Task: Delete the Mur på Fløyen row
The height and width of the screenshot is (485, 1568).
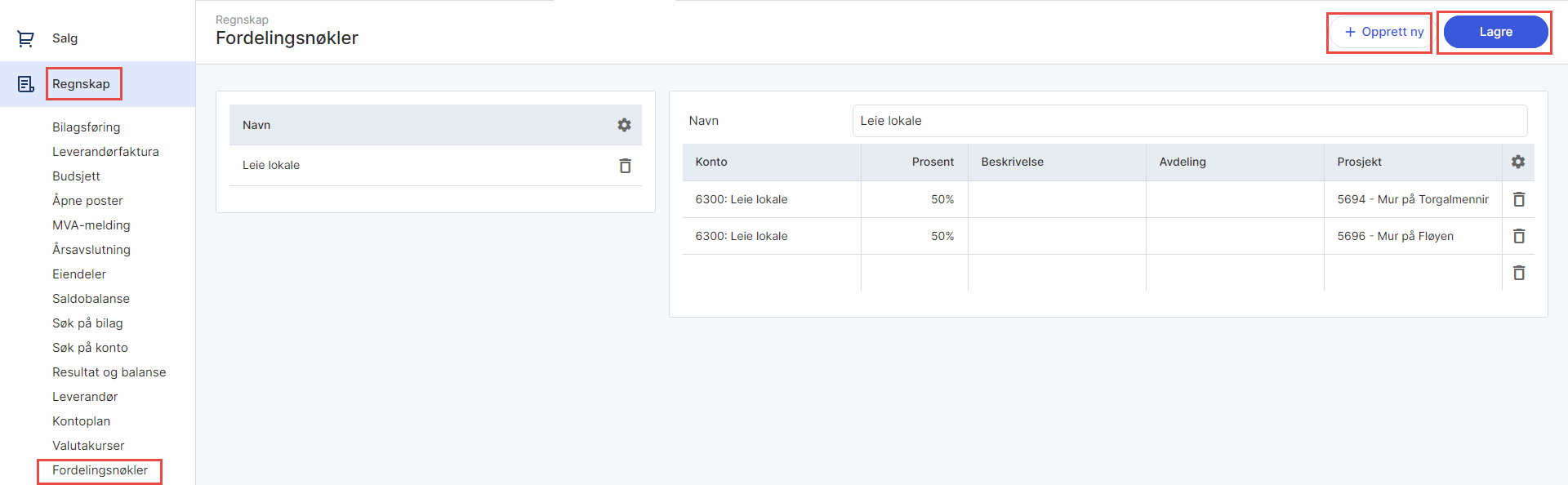Action: point(1518,236)
